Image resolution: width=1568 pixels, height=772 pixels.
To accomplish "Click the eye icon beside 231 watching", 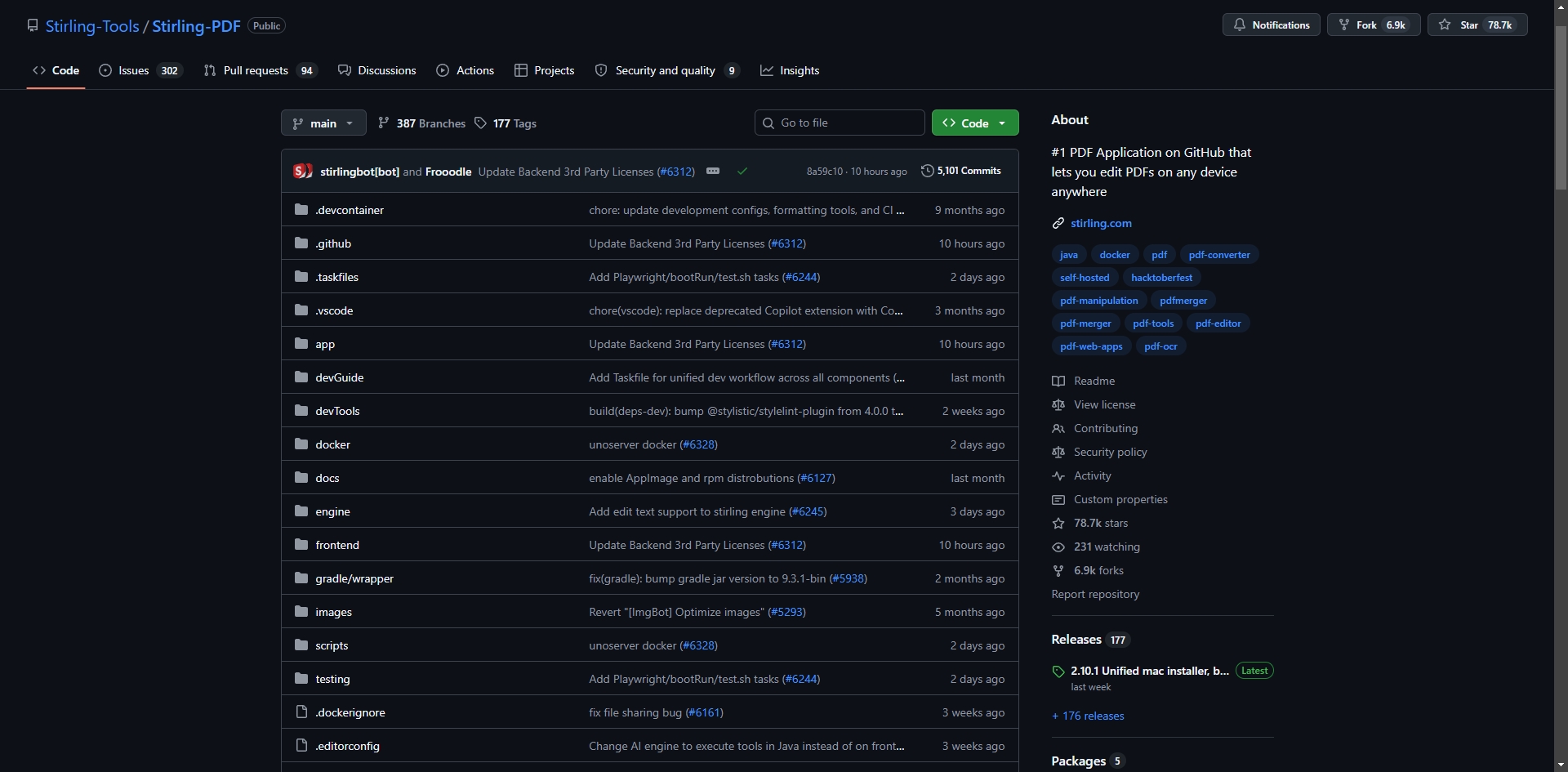I will click(x=1058, y=547).
